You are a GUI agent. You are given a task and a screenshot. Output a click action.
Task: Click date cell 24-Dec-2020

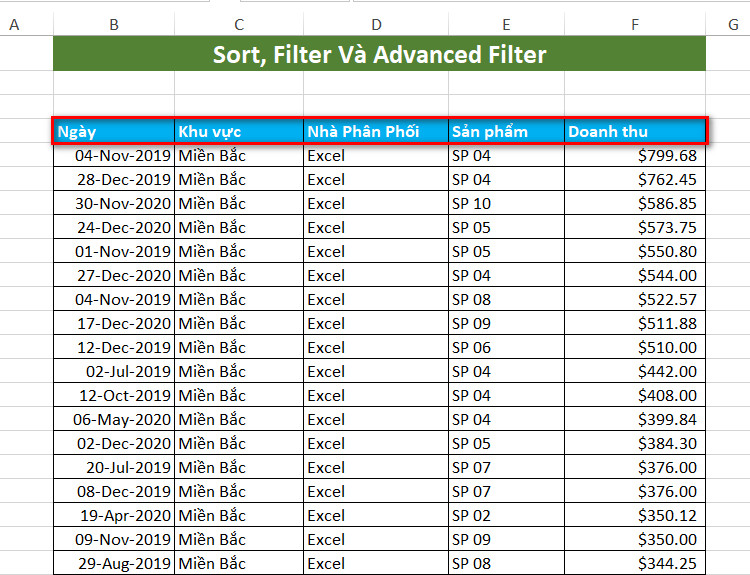click(x=114, y=227)
